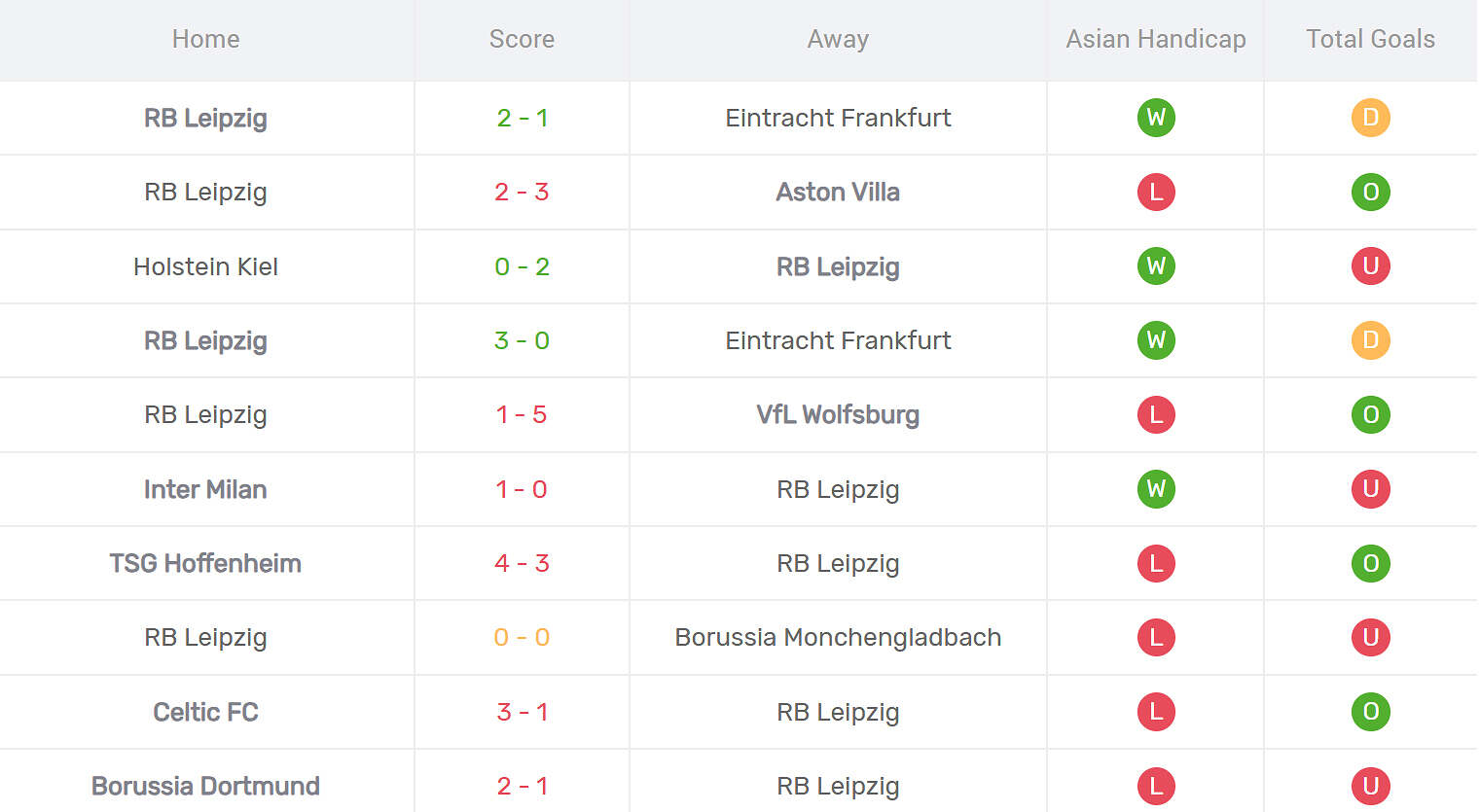
Task: Click the L badge in the TSG Hoffenheim row
Action: point(1156,563)
